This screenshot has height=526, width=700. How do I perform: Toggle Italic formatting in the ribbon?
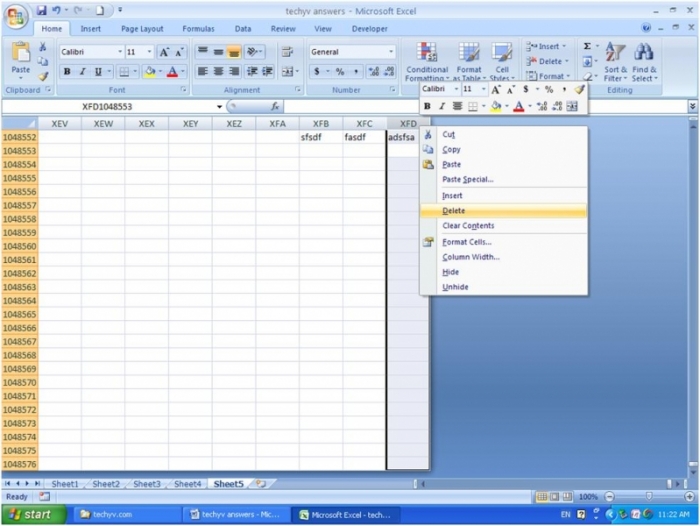(82, 72)
